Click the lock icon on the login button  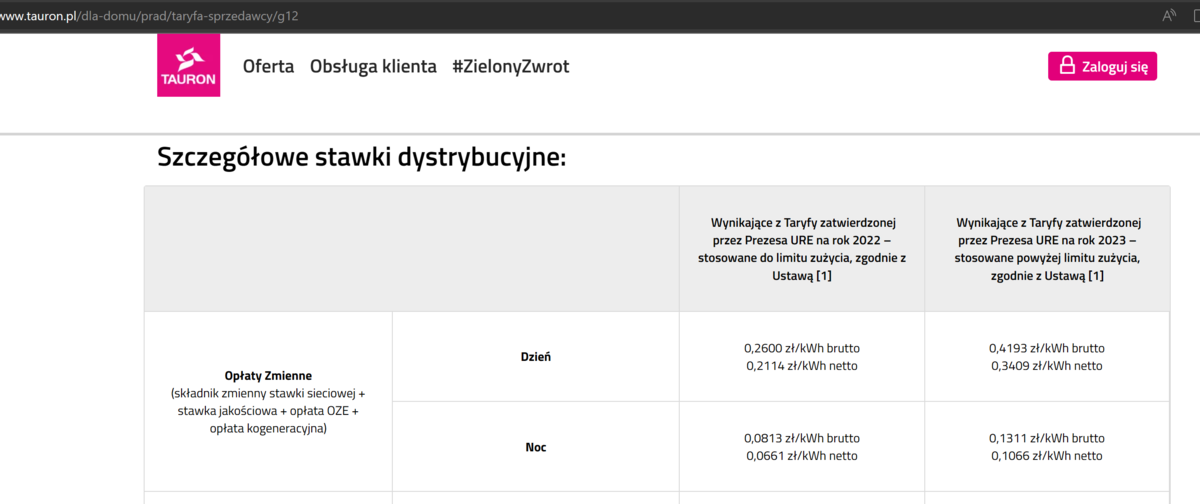1066,66
